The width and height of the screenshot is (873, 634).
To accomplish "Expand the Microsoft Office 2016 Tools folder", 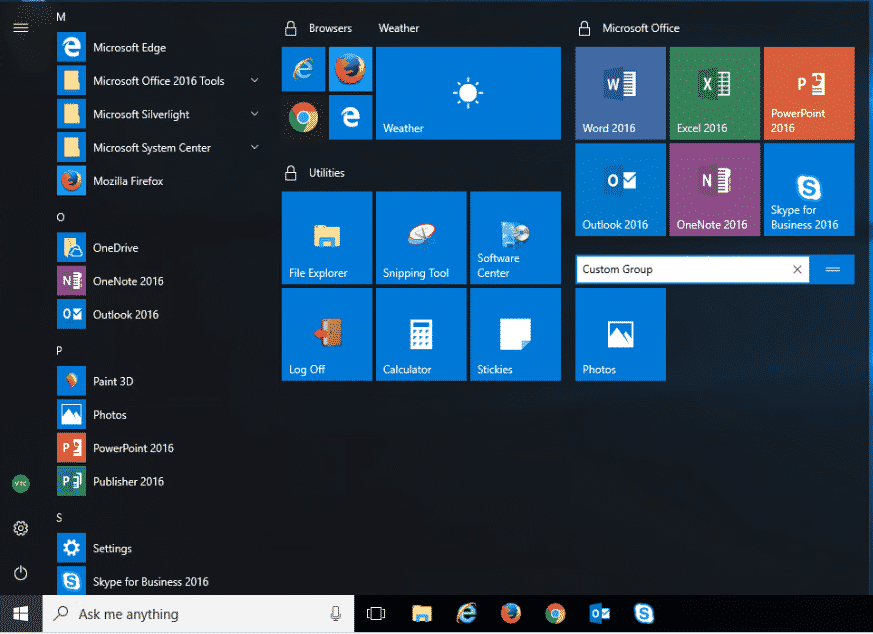I will click(x=254, y=81).
